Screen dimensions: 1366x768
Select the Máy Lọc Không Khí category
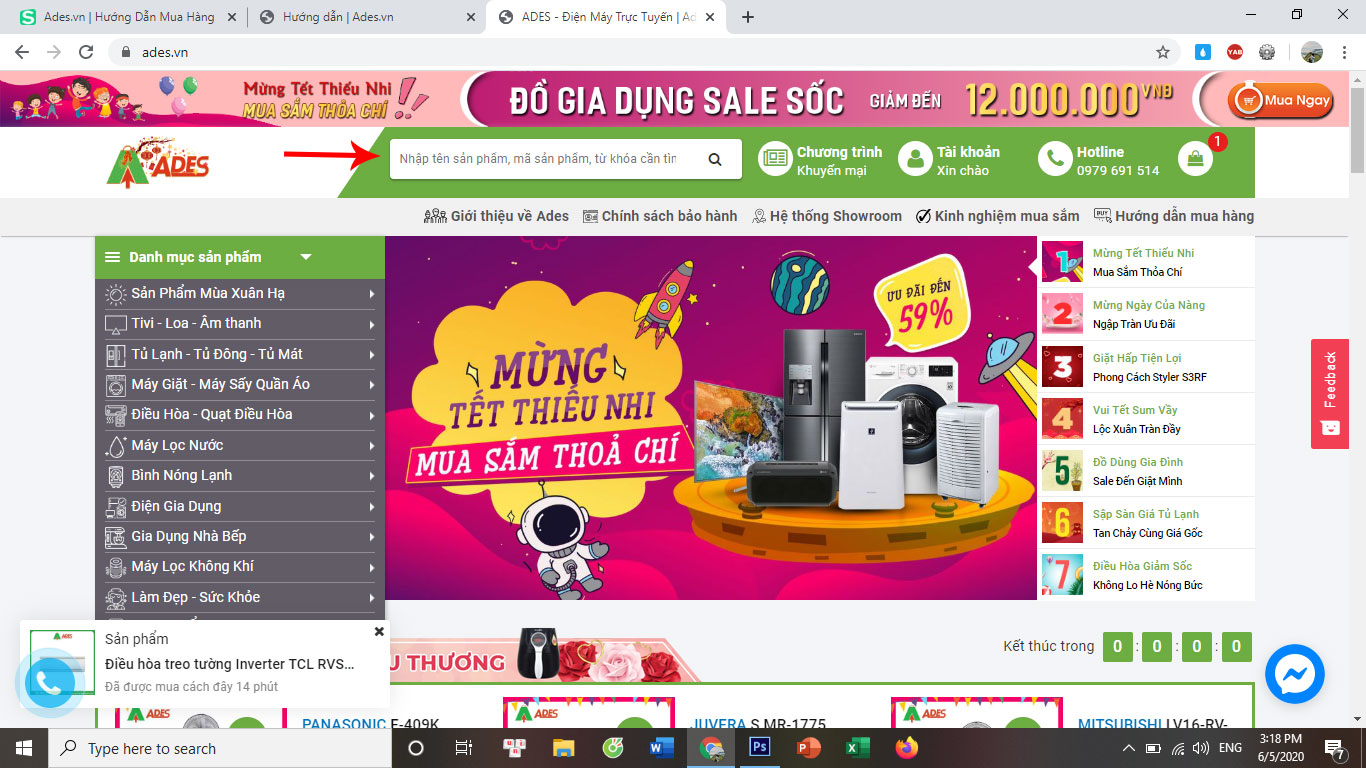coord(240,567)
